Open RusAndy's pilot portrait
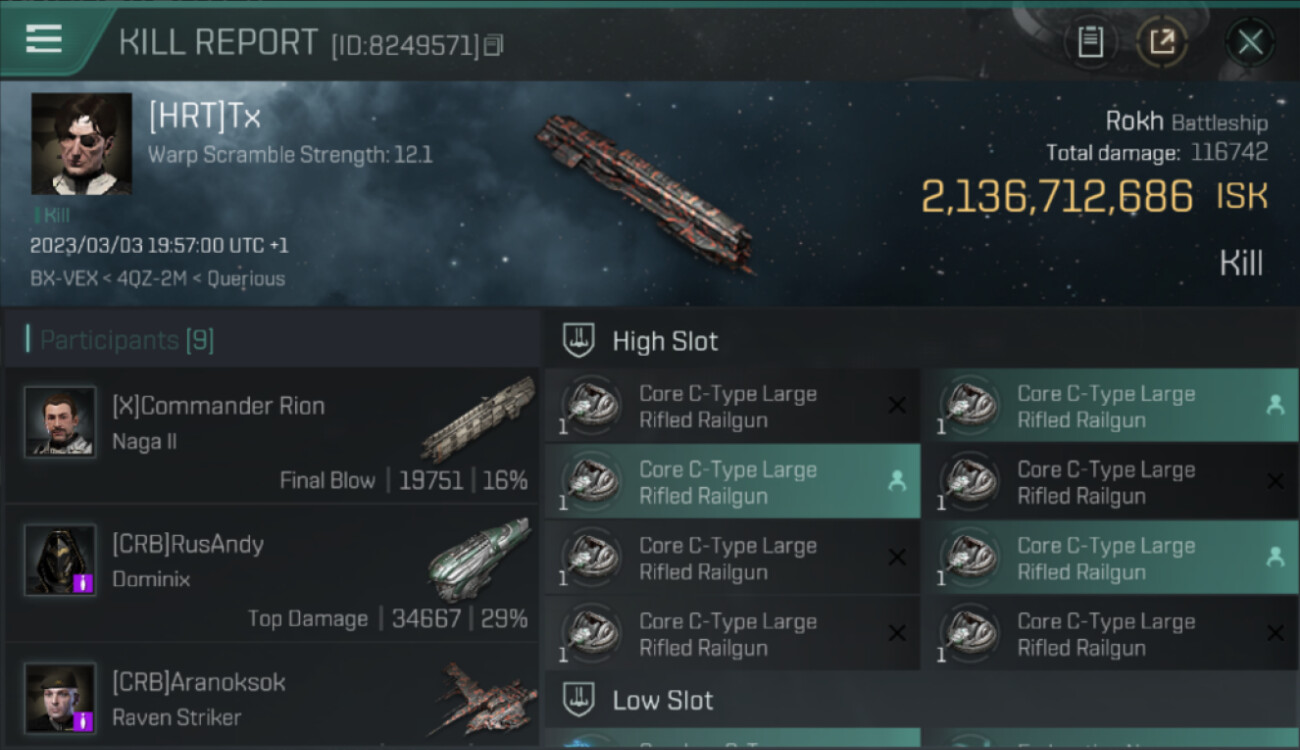The height and width of the screenshot is (750, 1300). click(60, 560)
